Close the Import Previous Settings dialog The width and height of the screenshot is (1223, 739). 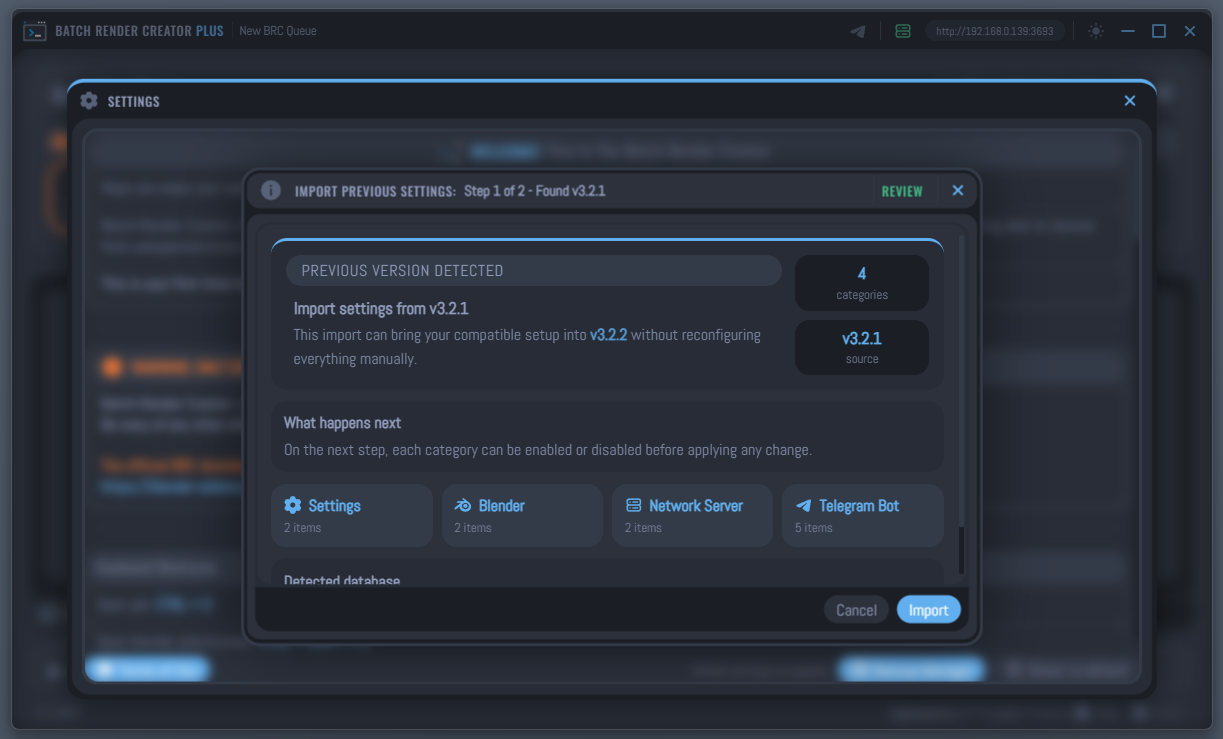(958, 190)
